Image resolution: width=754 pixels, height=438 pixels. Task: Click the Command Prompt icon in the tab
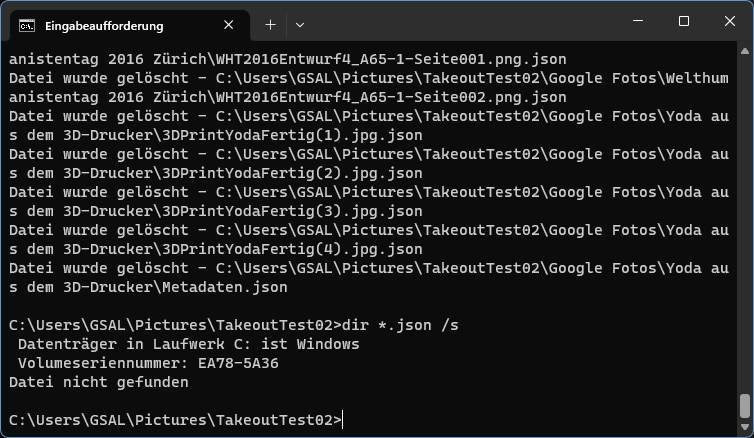(27, 25)
